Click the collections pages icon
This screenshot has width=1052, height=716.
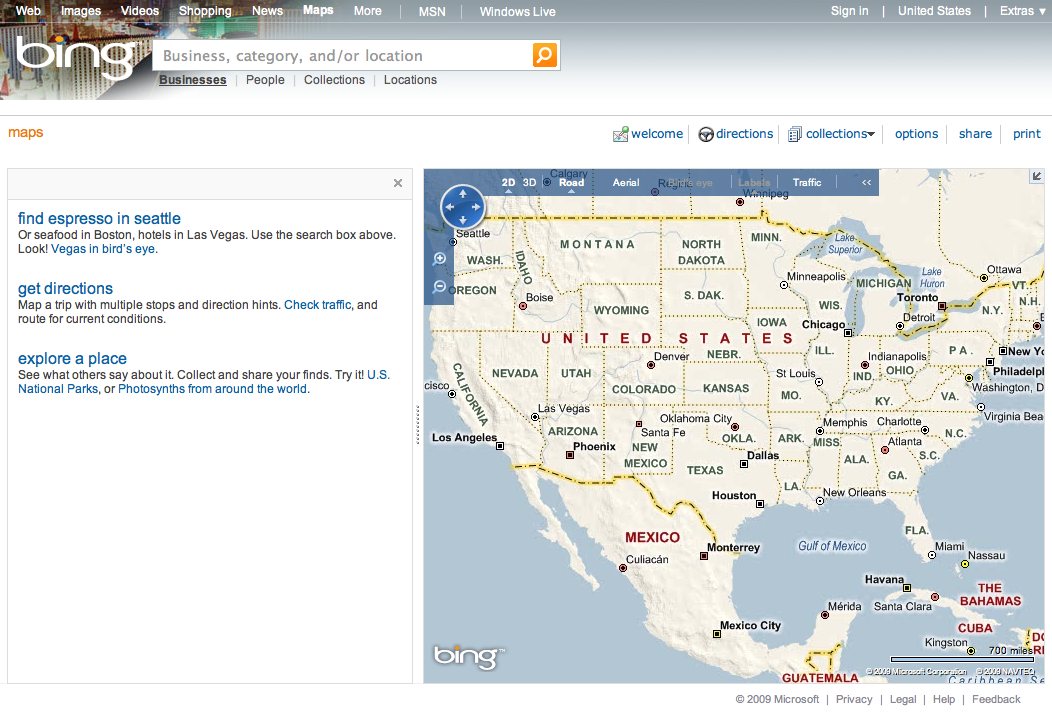coord(795,134)
